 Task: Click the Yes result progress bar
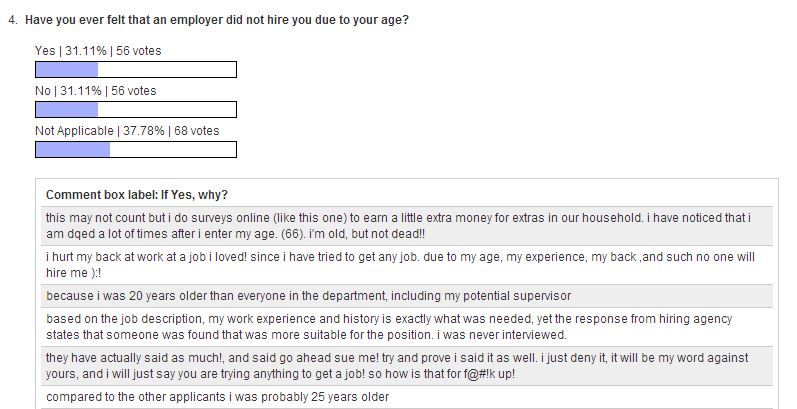[x=136, y=70]
